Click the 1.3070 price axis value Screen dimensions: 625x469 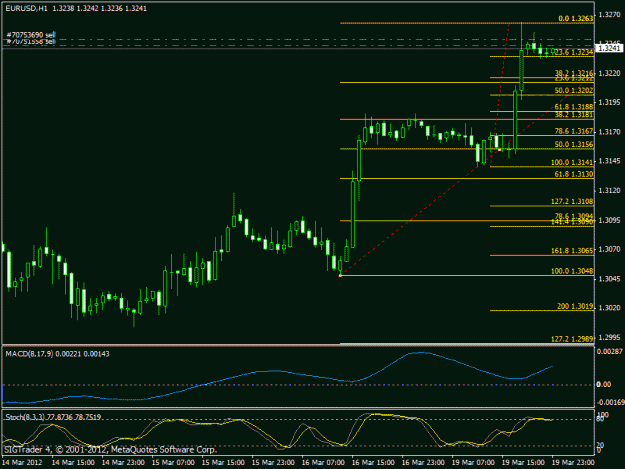coord(609,249)
